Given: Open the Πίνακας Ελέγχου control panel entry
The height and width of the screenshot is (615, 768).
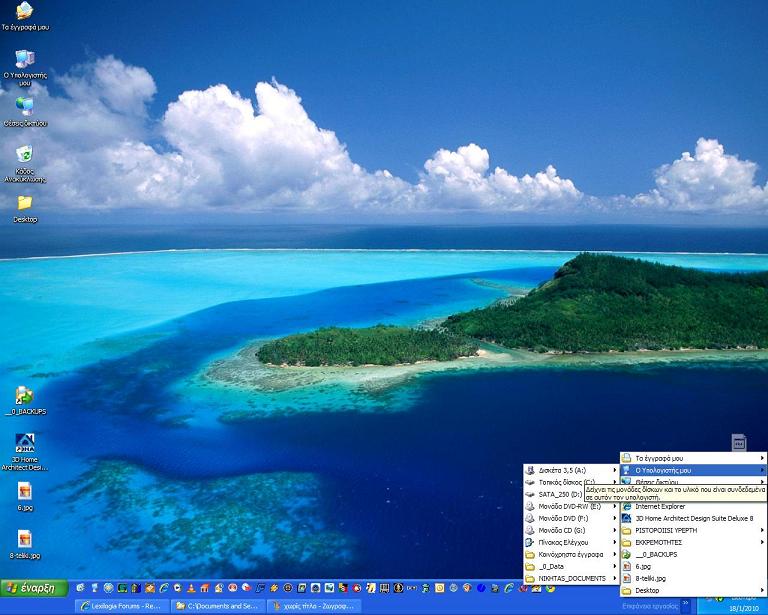Looking at the screenshot, I should [x=571, y=542].
